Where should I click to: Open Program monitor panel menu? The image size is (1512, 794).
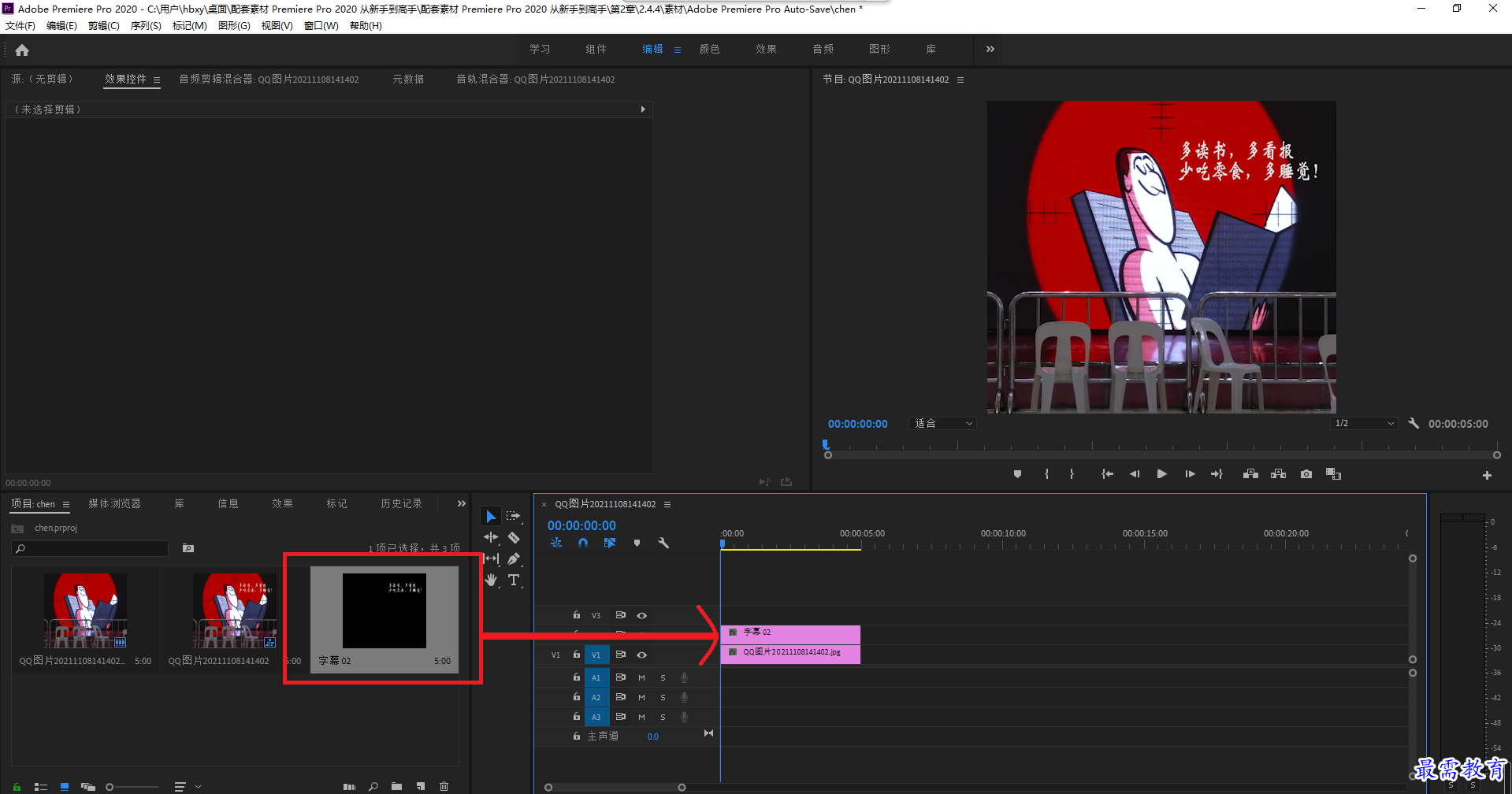(x=960, y=80)
